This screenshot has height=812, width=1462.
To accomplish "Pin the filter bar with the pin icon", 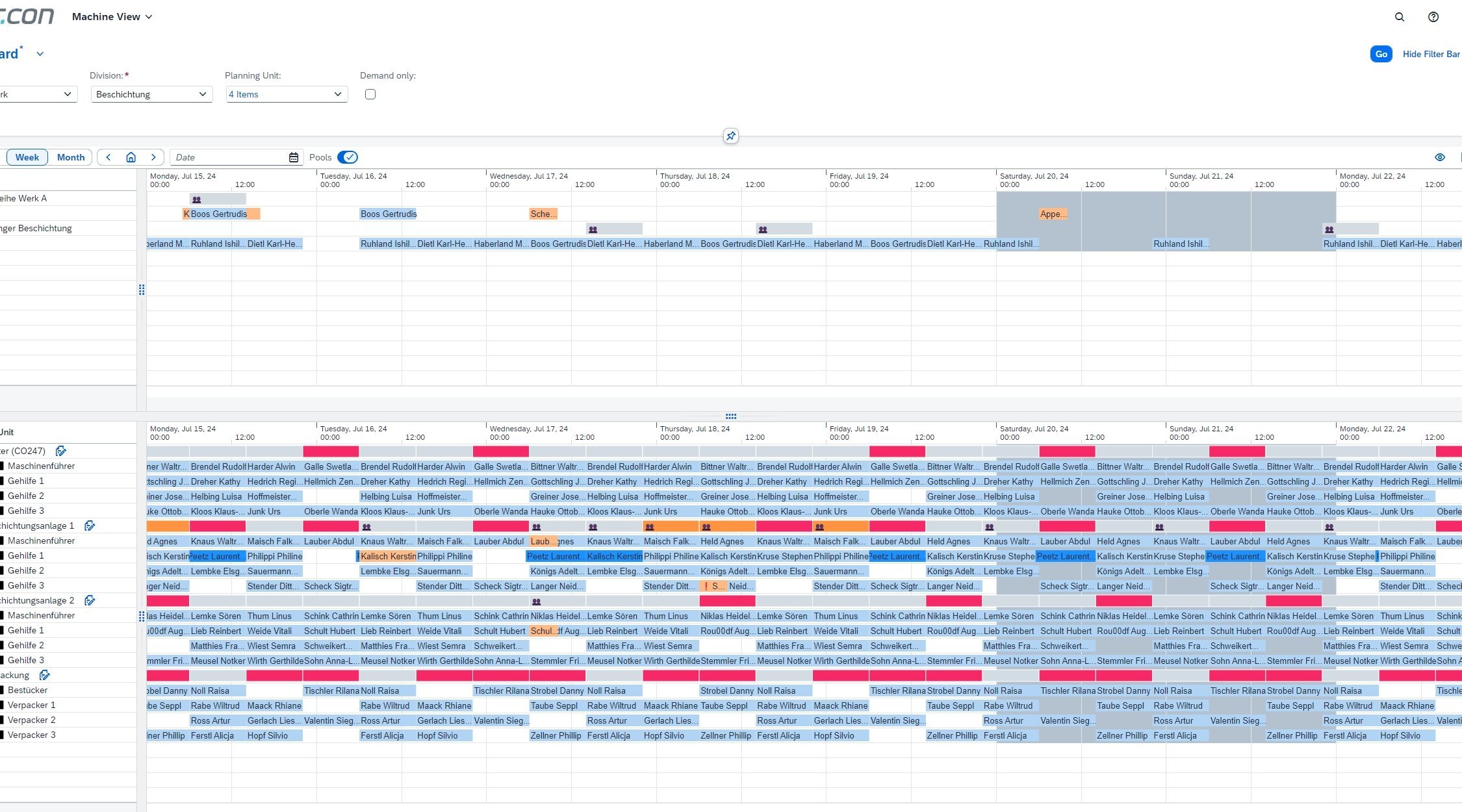I will [x=731, y=136].
